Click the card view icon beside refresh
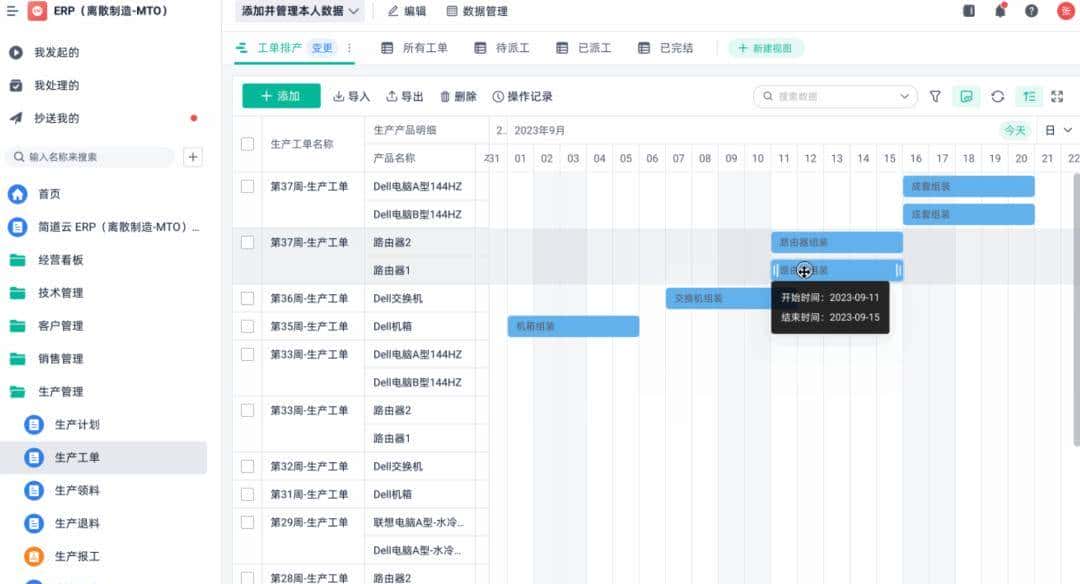Screen dimensions: 1080x584 click(966, 96)
